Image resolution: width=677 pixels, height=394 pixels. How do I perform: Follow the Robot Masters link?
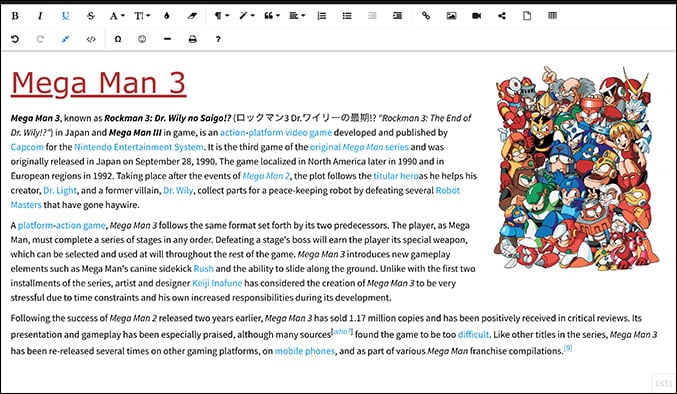point(448,190)
